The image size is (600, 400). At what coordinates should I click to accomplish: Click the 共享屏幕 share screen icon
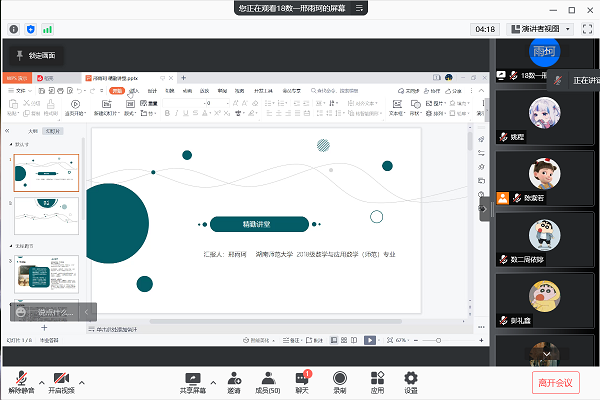tap(194, 380)
